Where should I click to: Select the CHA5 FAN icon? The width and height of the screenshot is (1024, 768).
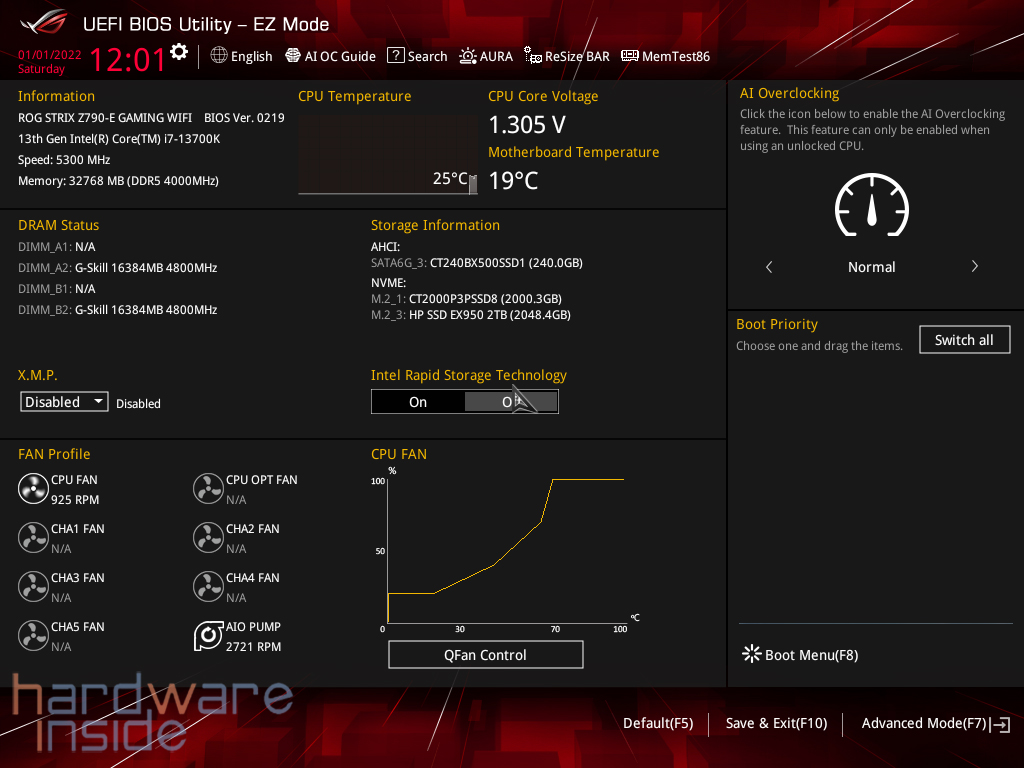click(33, 635)
